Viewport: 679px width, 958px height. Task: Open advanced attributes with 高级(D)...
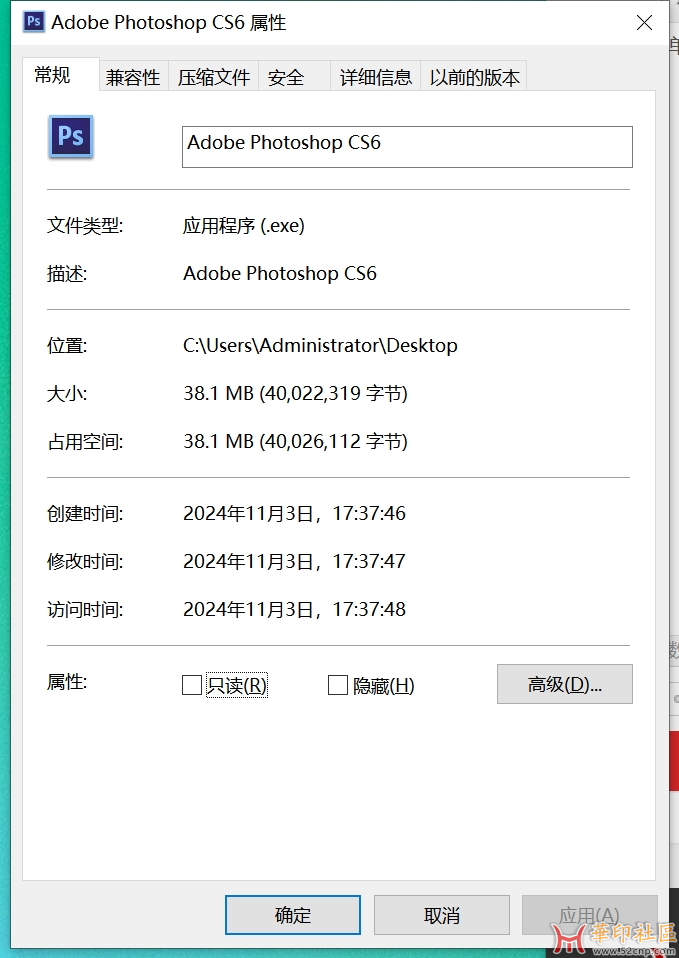coord(565,684)
